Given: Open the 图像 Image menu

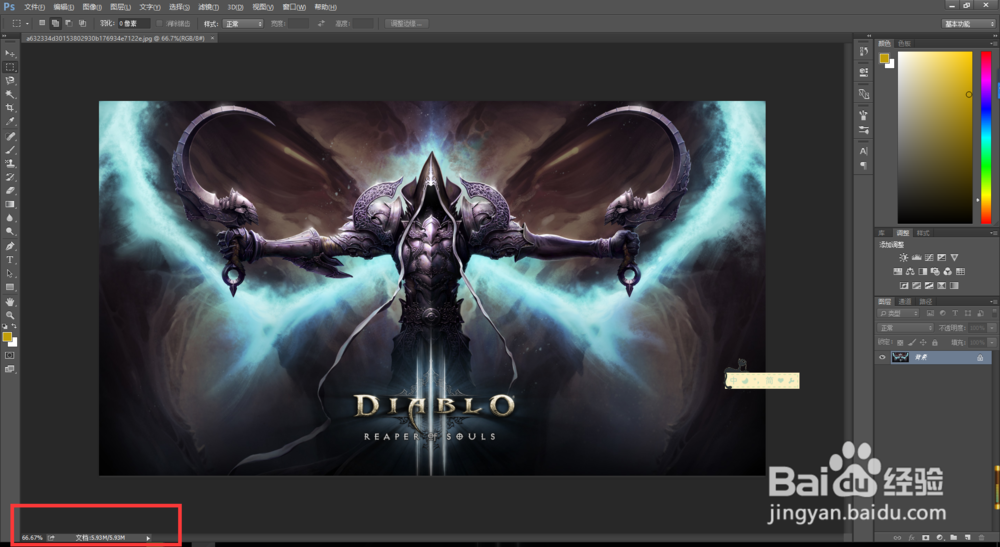Looking at the screenshot, I should [92, 7].
